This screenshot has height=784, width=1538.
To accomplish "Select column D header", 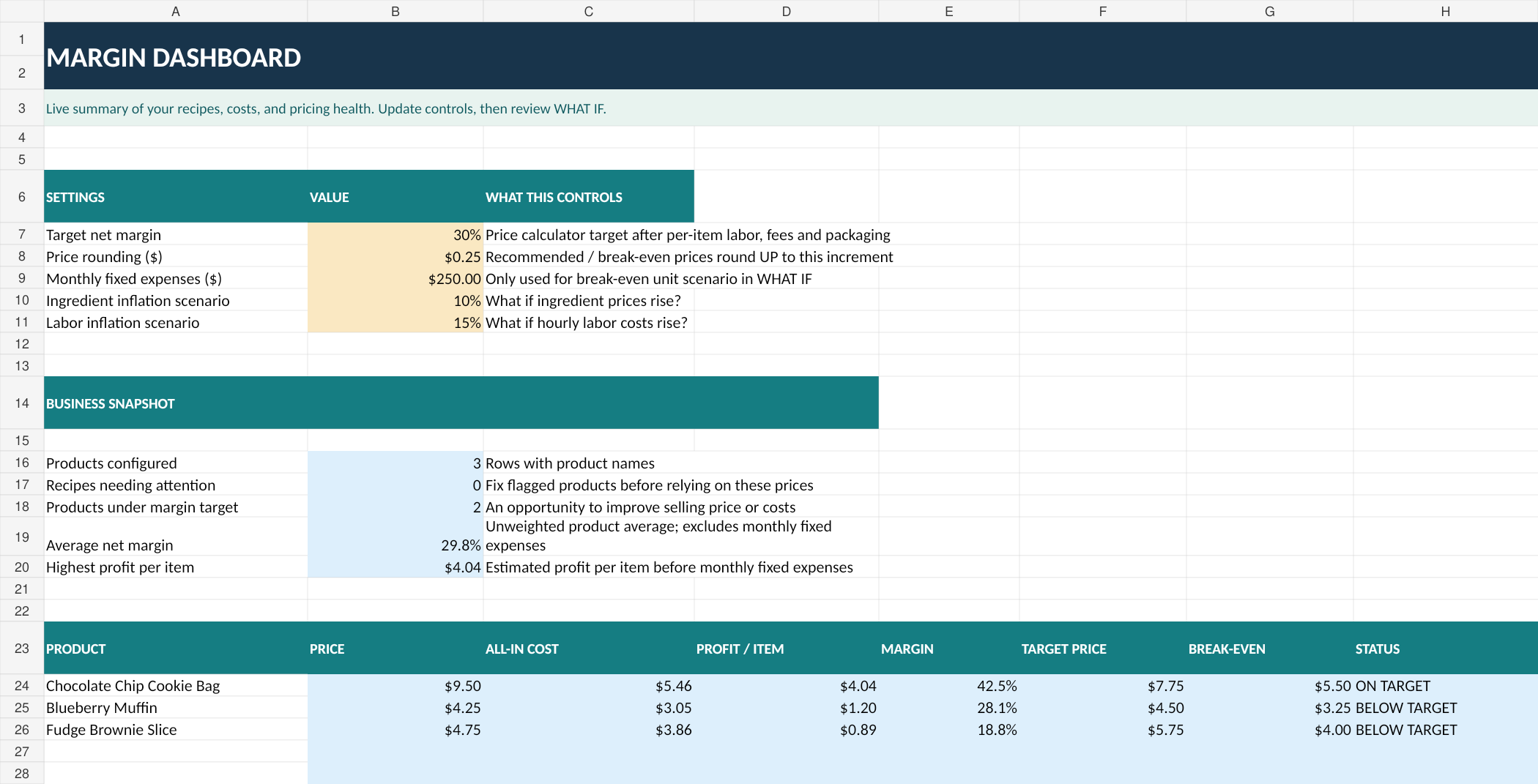I will click(786, 11).
